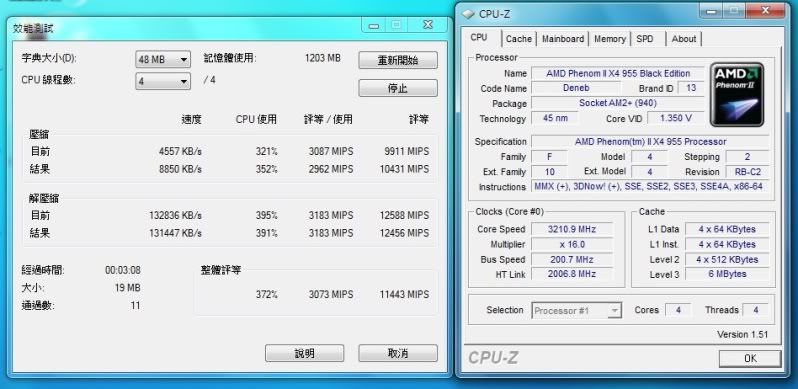Click the Code Name value Deneb
Screen dimensions: 798x389
pyautogui.click(x=576, y=88)
